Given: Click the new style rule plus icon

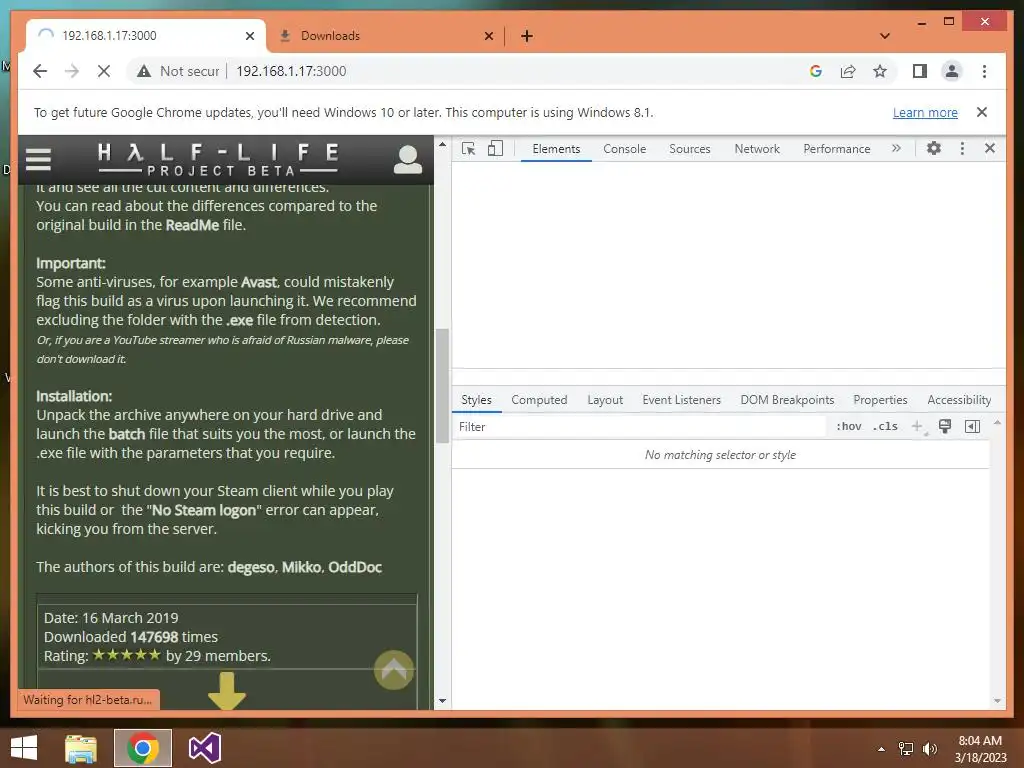Looking at the screenshot, I should pos(918,426).
